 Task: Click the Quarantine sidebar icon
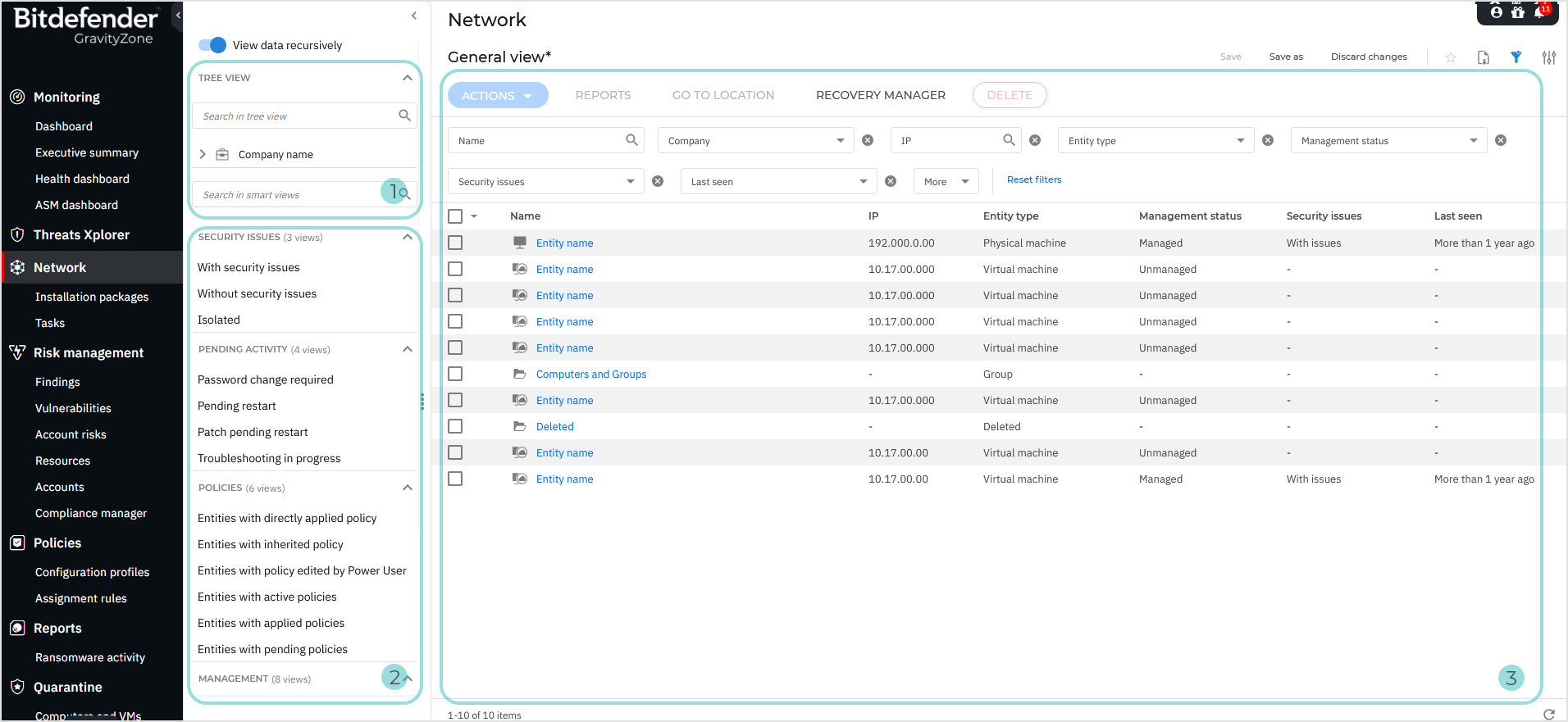tap(17, 687)
